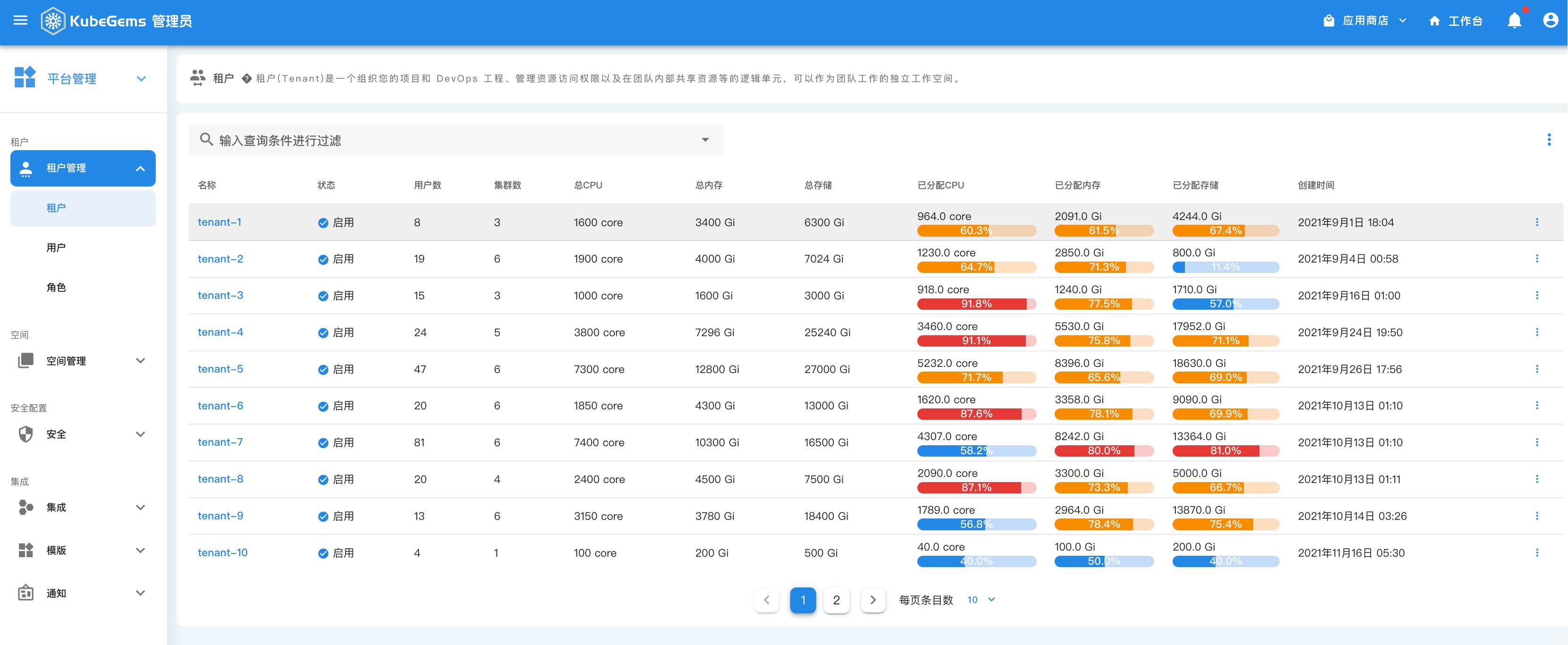This screenshot has width=1568, height=645.
Task: Click the tenant help diamond icon
Action: click(x=246, y=78)
